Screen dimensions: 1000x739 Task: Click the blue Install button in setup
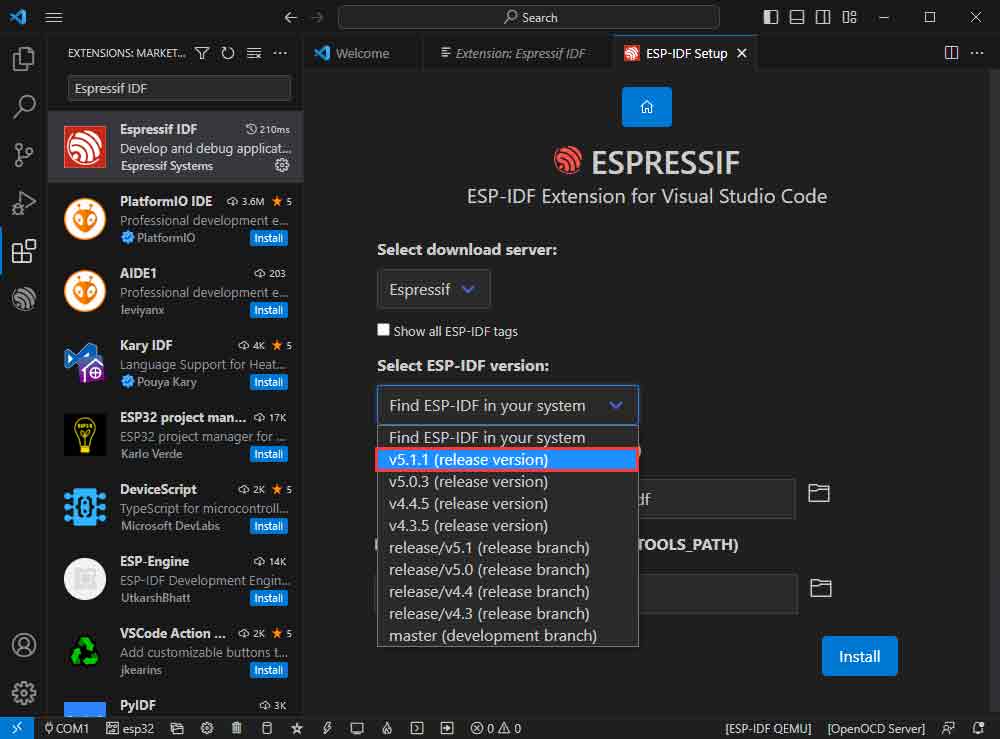859,656
